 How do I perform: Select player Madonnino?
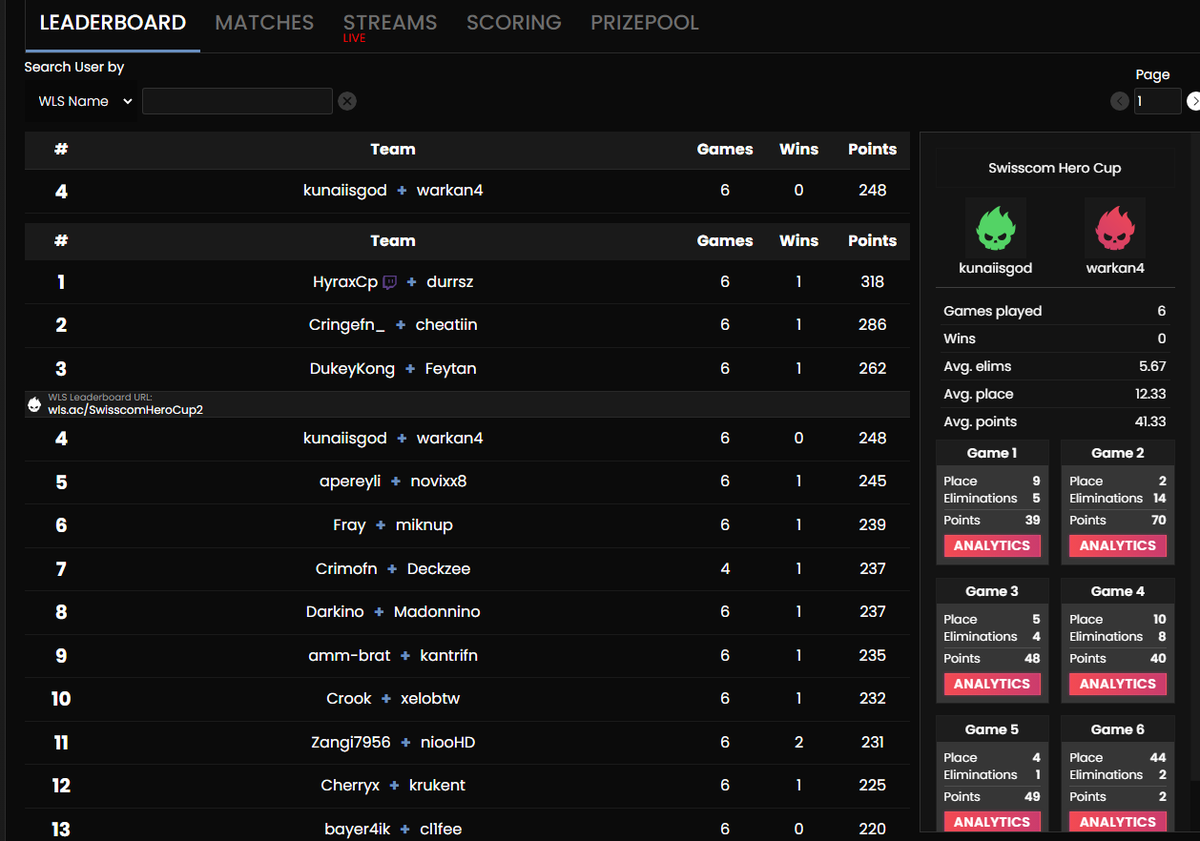[437, 612]
